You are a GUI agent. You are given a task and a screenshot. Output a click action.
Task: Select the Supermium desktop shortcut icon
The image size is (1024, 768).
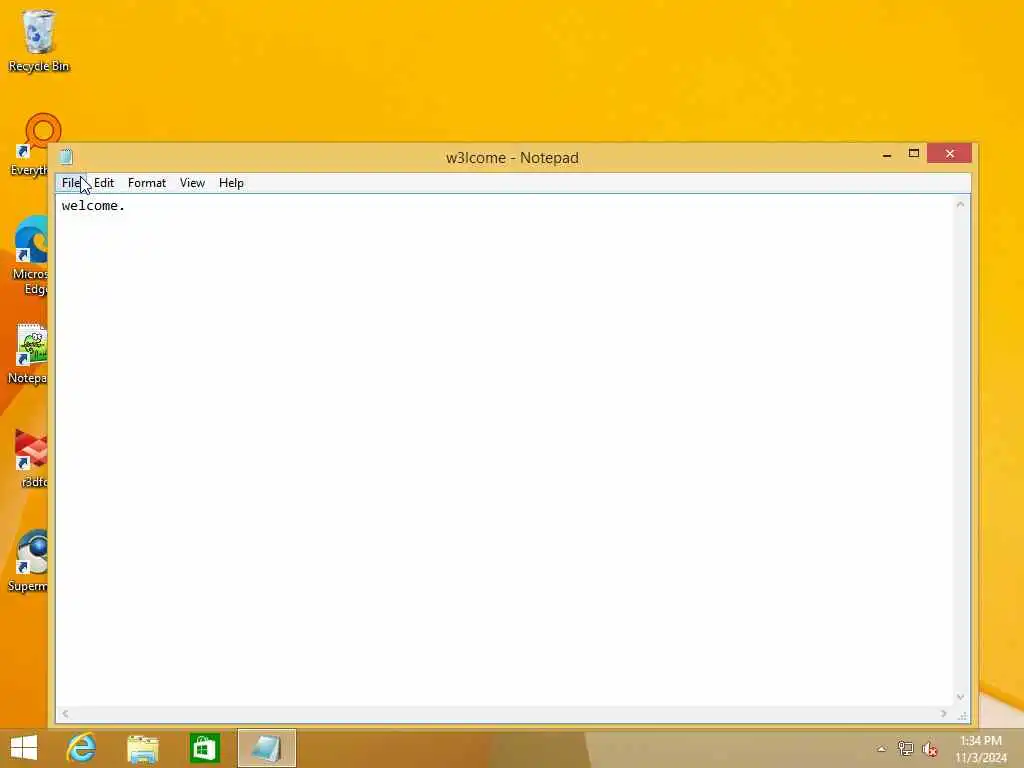[29, 560]
